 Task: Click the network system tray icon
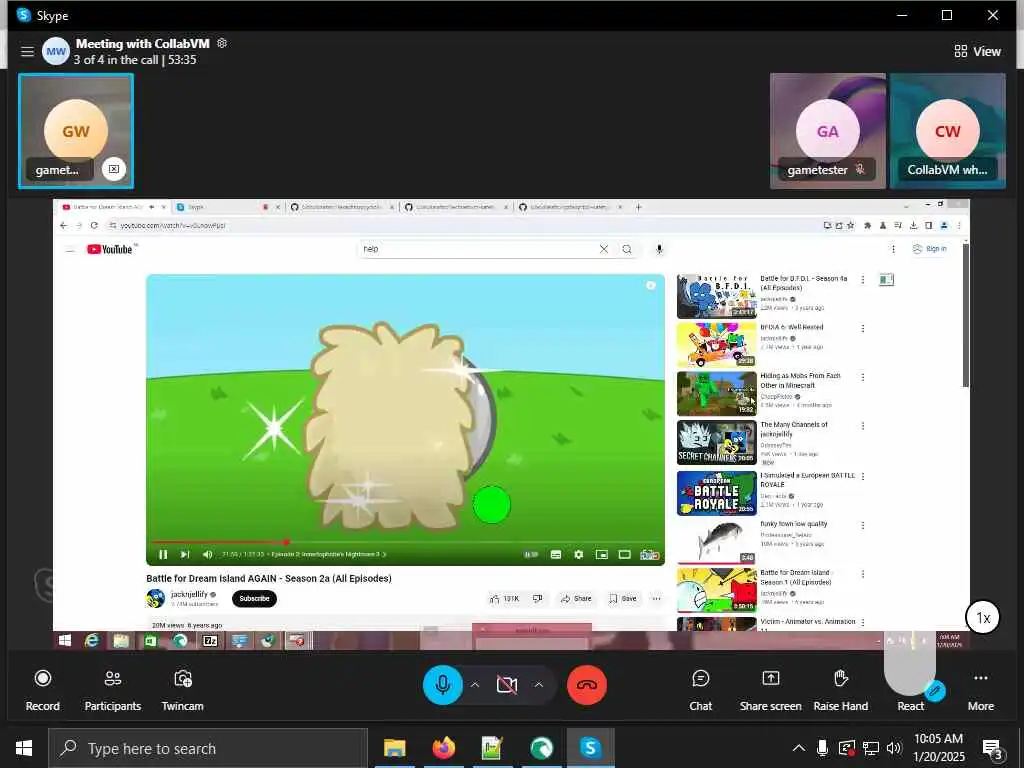tap(871, 748)
